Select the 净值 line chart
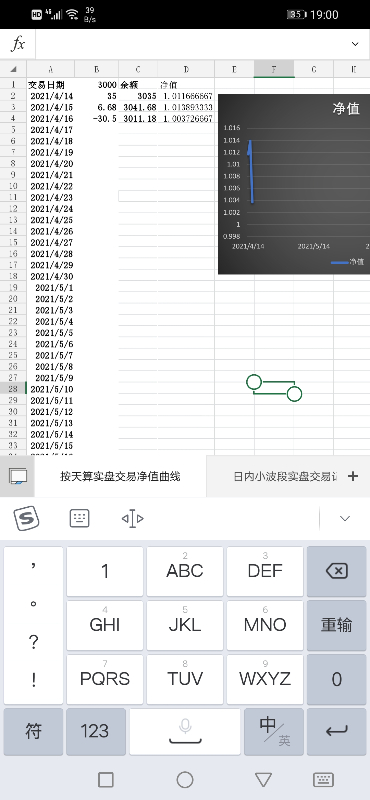The image size is (370, 800). 294,184
